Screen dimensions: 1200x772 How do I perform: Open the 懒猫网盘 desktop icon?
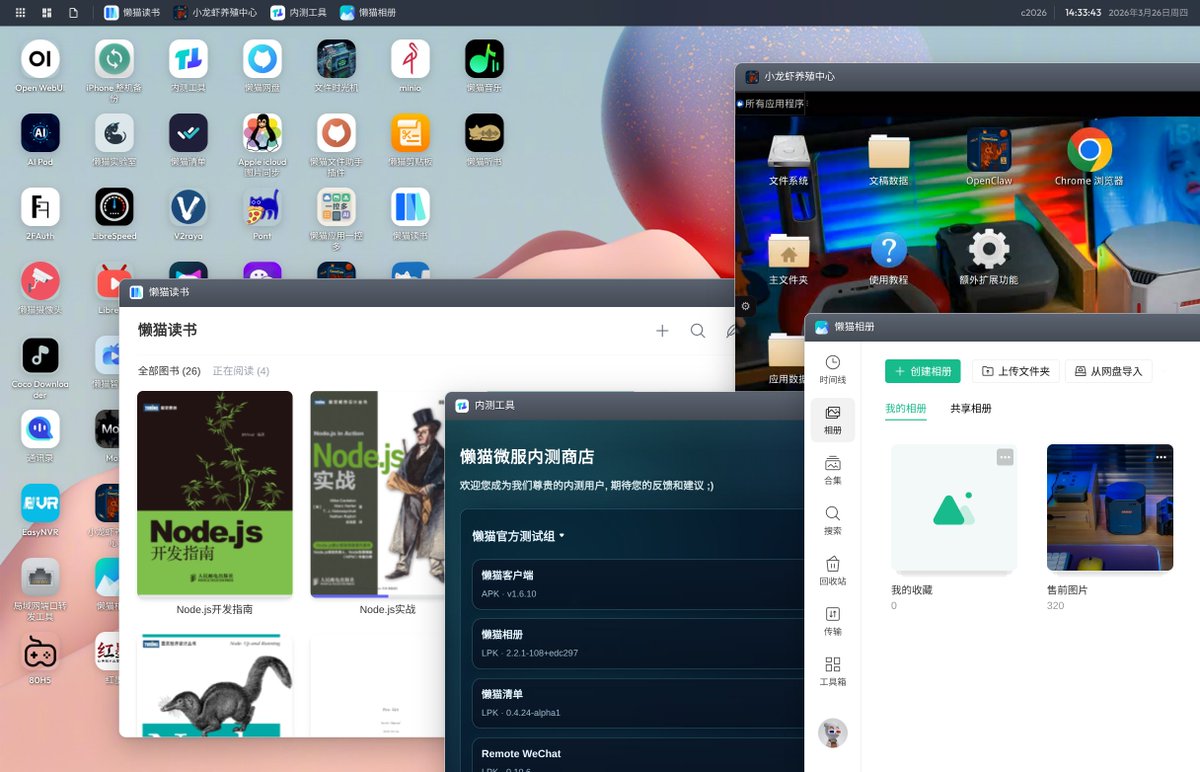[262, 59]
